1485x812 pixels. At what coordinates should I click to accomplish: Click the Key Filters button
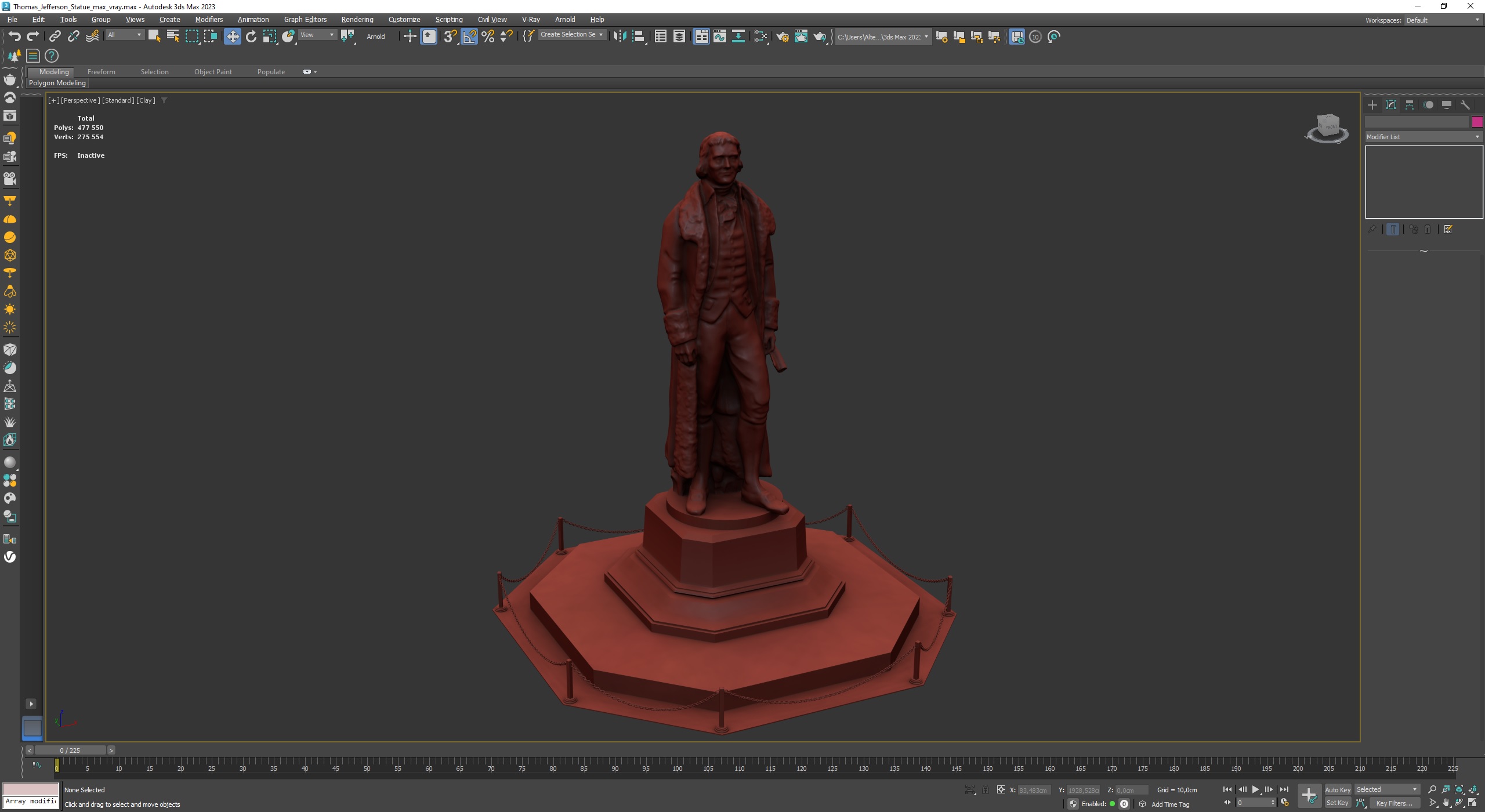coord(1394,803)
